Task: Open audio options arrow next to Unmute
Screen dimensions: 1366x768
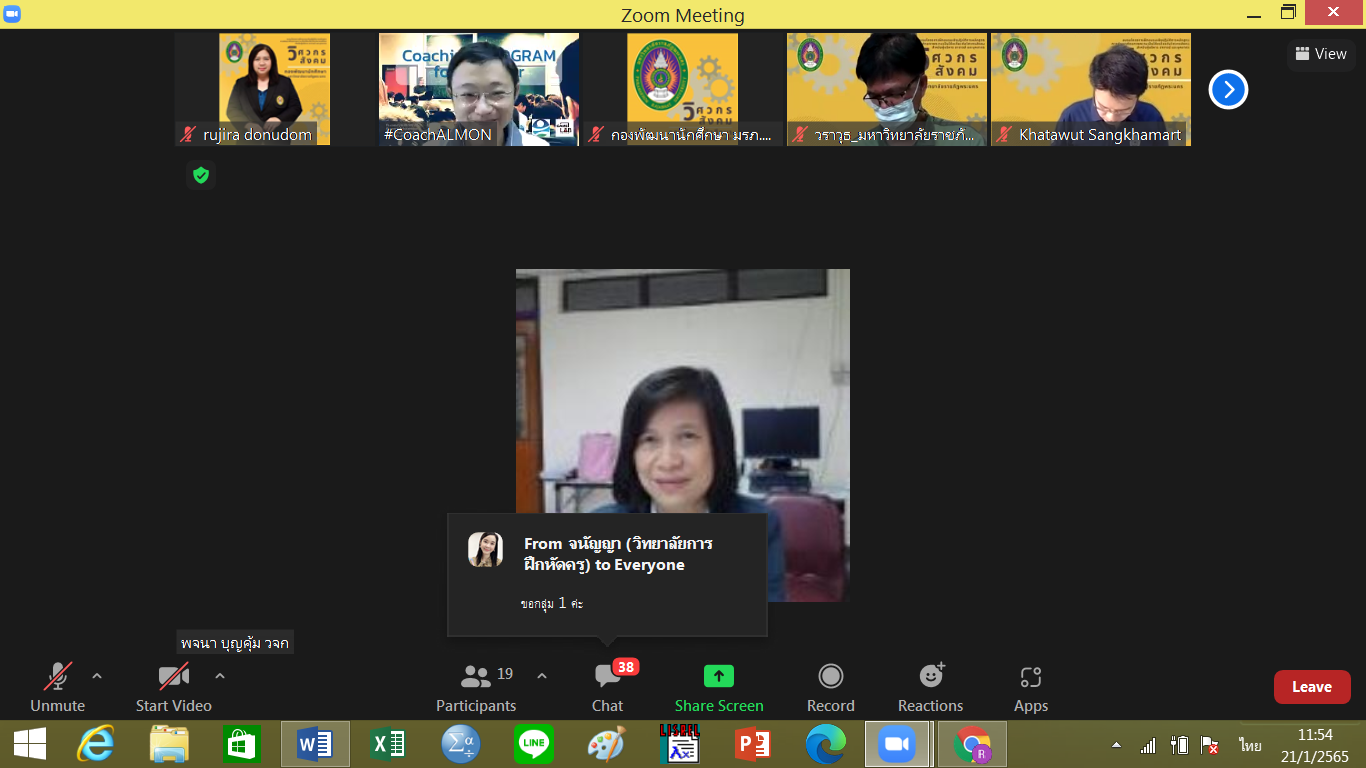Action: point(97,676)
